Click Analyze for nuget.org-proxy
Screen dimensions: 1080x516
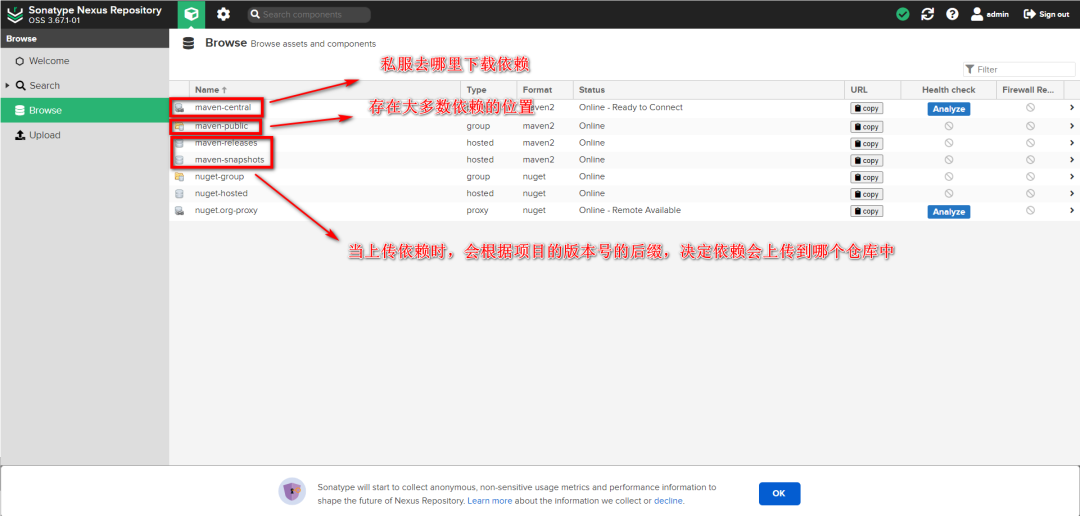pos(948,211)
